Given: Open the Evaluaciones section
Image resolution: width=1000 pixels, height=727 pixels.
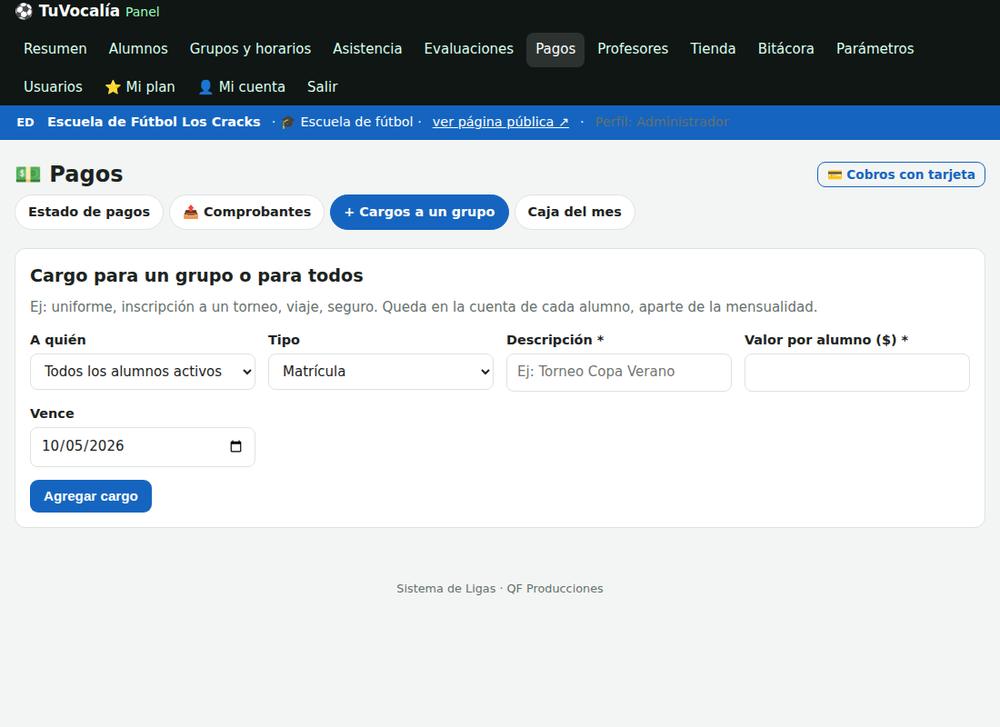Looking at the screenshot, I should (469, 49).
